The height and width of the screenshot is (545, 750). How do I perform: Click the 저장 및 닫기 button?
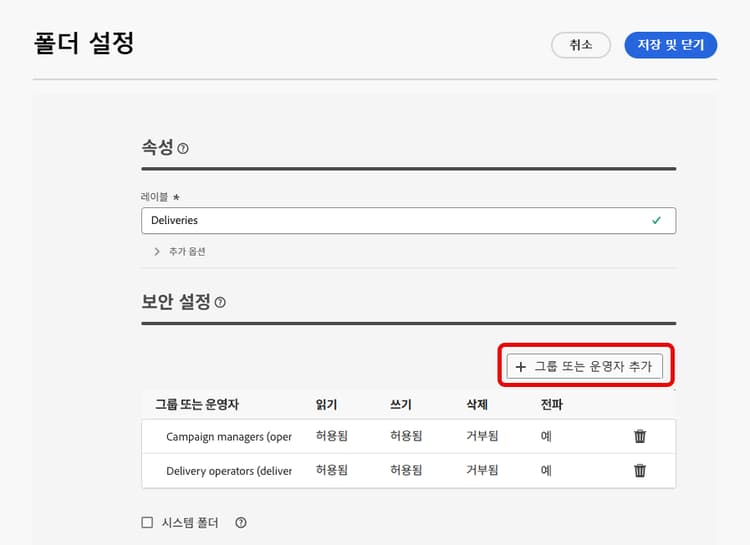click(x=671, y=45)
